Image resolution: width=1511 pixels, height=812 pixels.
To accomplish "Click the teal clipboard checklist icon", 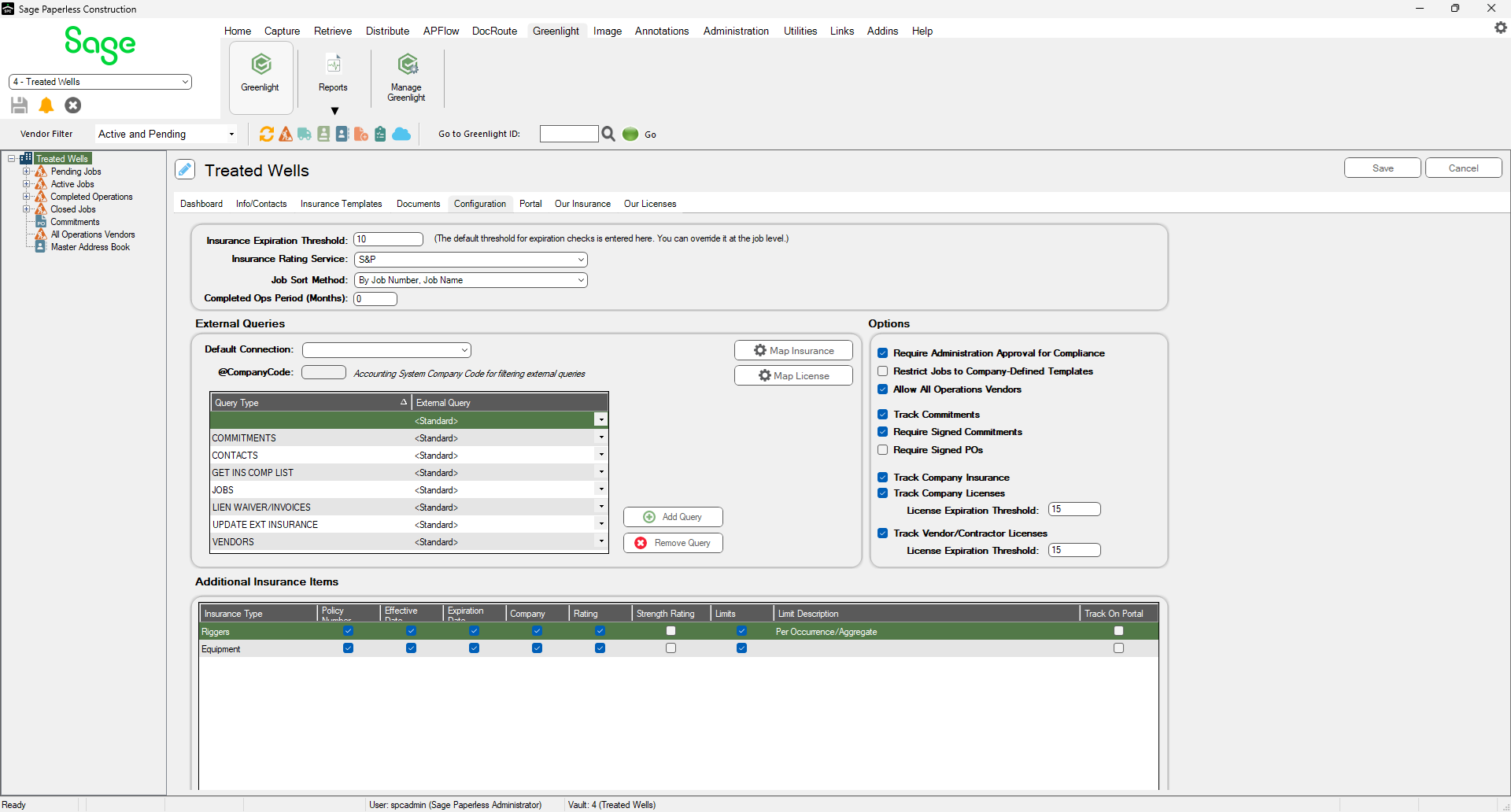I will pos(380,134).
